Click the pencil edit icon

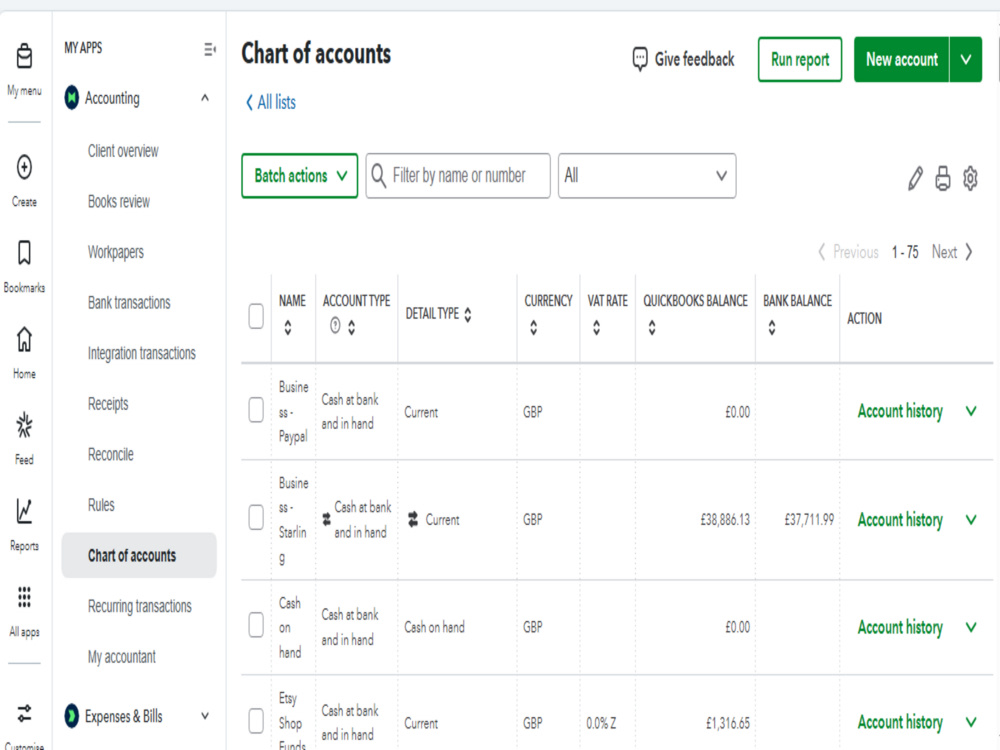tap(915, 179)
